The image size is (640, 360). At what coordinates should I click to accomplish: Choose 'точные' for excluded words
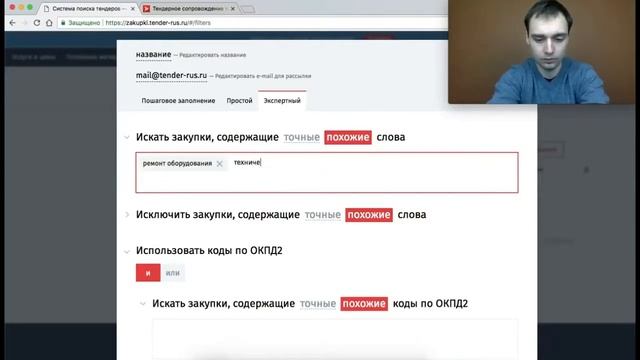pyautogui.click(x=322, y=215)
